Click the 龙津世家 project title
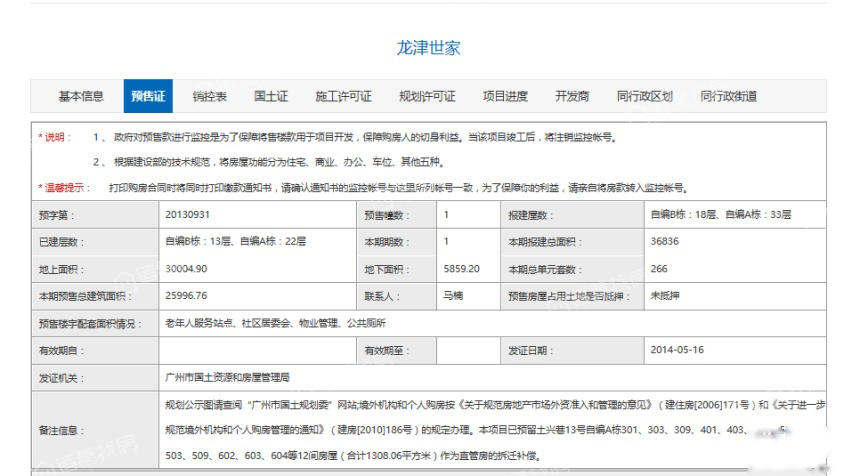 [x=428, y=48]
